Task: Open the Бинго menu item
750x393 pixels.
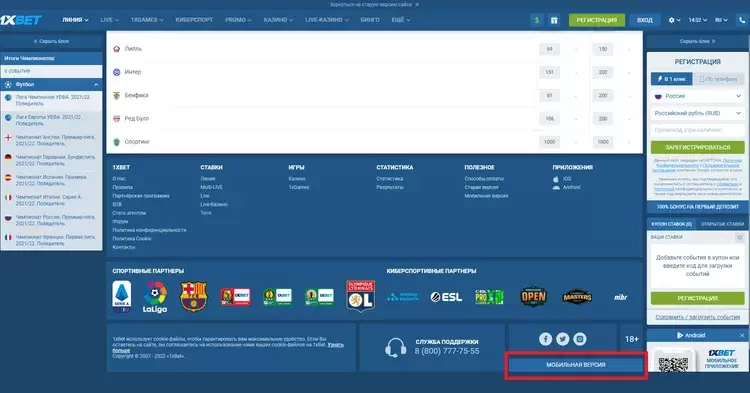Action: click(x=370, y=20)
